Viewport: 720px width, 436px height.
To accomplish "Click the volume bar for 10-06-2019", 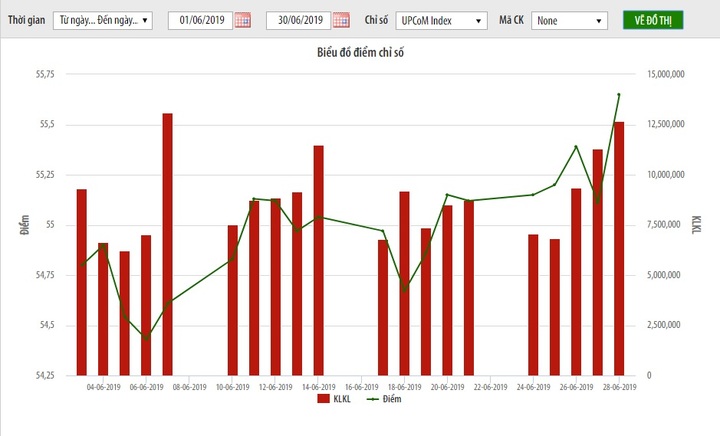I will (x=233, y=300).
